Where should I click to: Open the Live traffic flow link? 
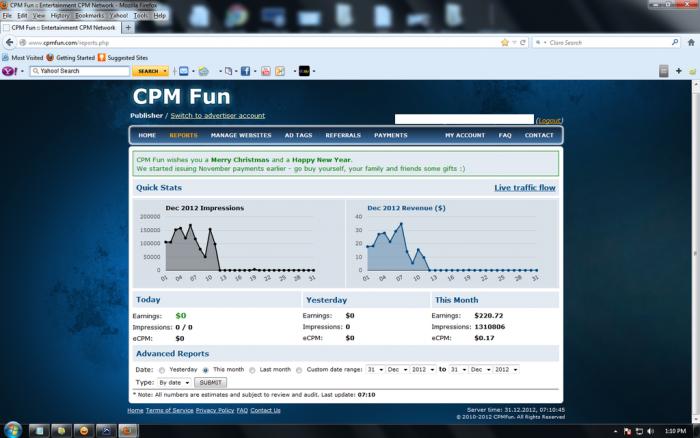coord(525,188)
